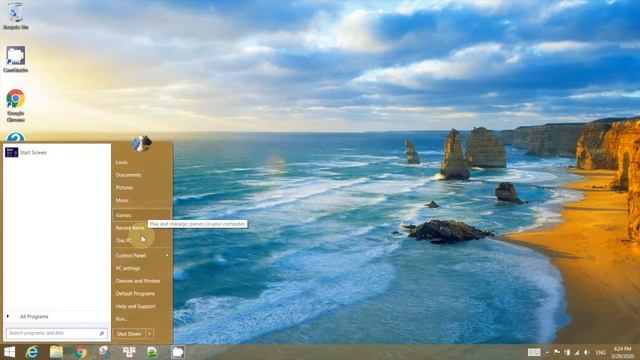Open the touch keyboard tray icon

coord(534,352)
